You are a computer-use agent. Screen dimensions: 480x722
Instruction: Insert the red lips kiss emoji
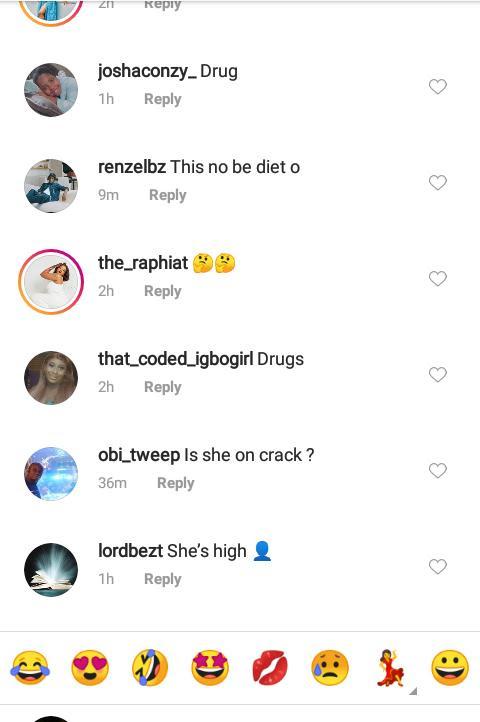click(270, 668)
